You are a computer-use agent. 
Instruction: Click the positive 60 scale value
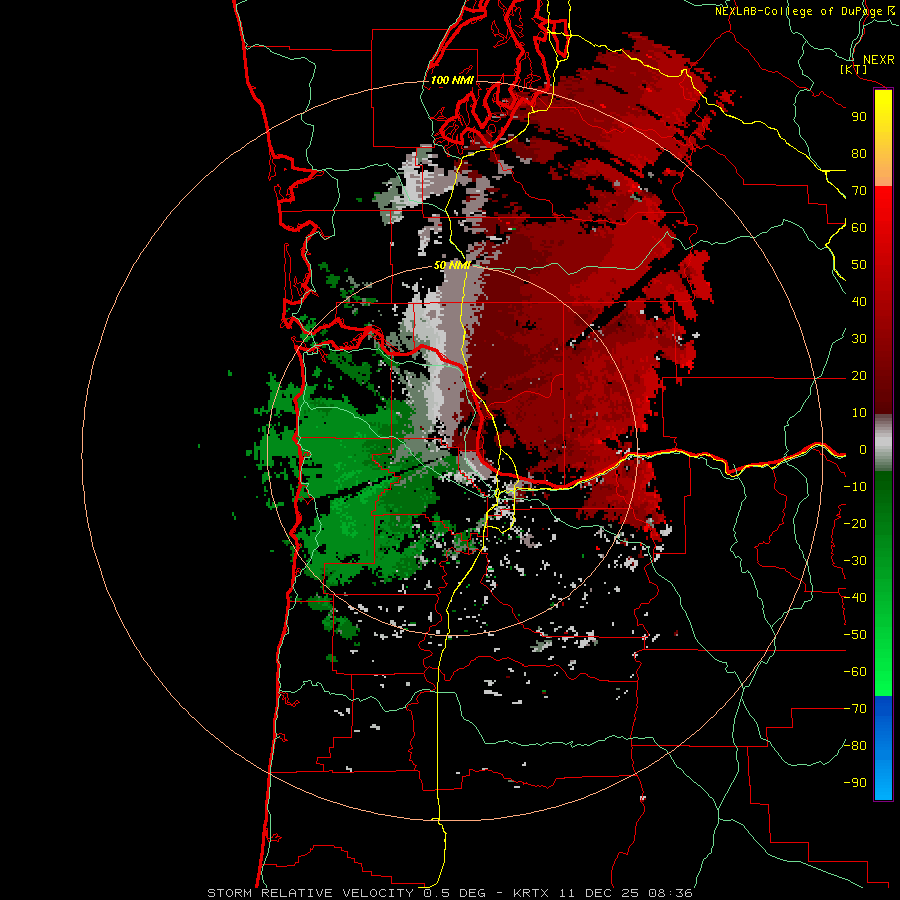(859, 227)
